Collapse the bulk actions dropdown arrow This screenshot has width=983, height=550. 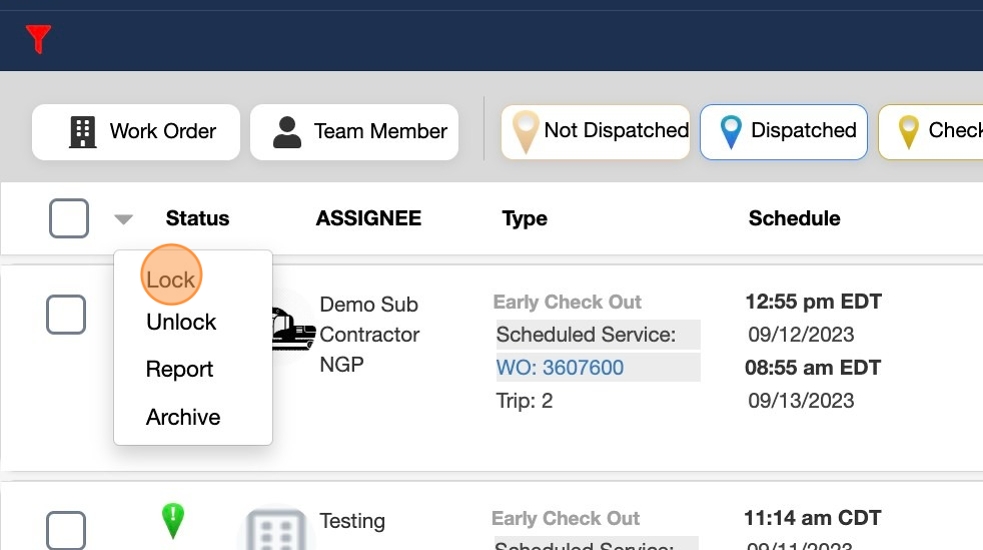(x=123, y=219)
